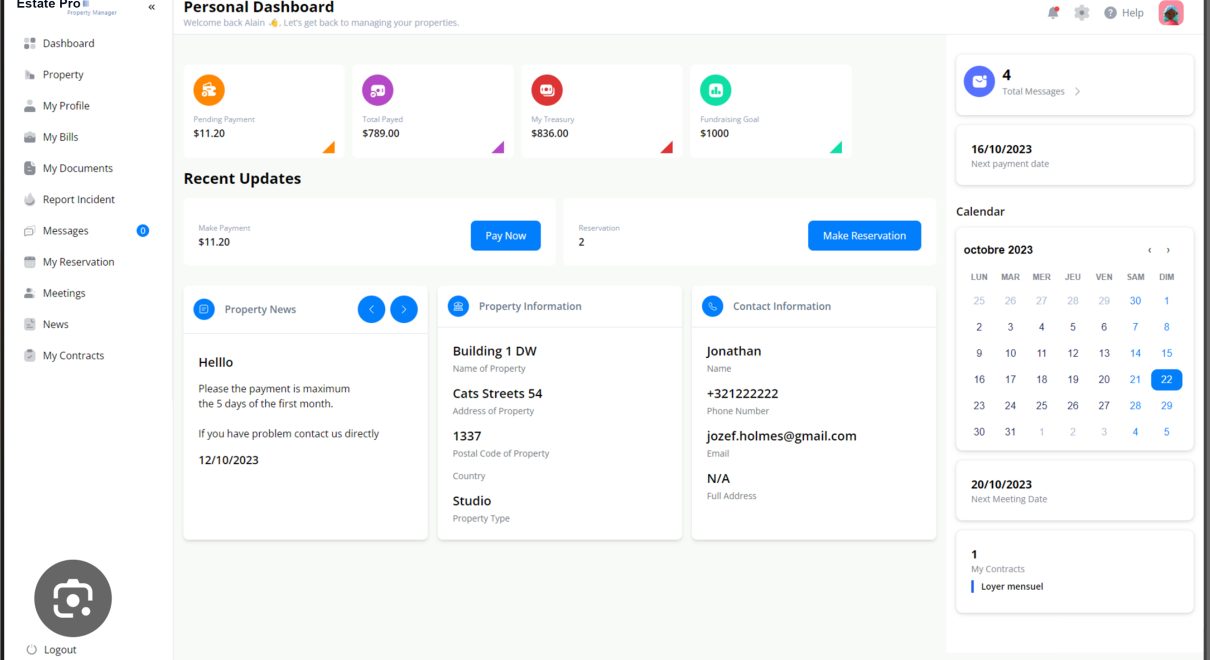Open Report Incident in the sidebar
Screen dimensions: 1210x660
tap(78, 199)
